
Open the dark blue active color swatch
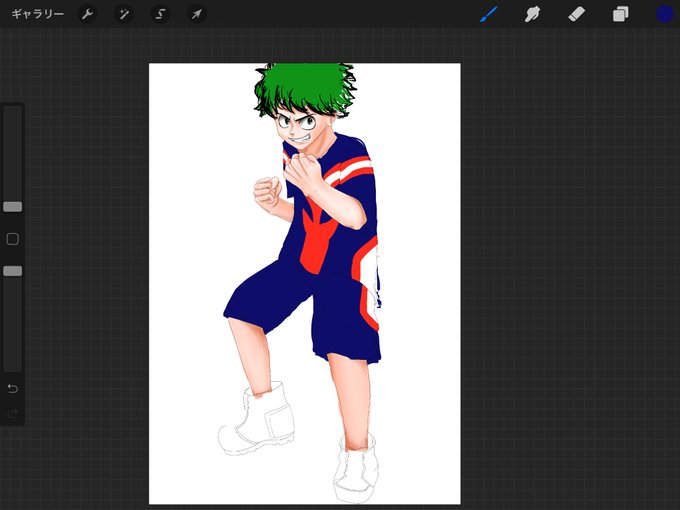click(x=664, y=14)
